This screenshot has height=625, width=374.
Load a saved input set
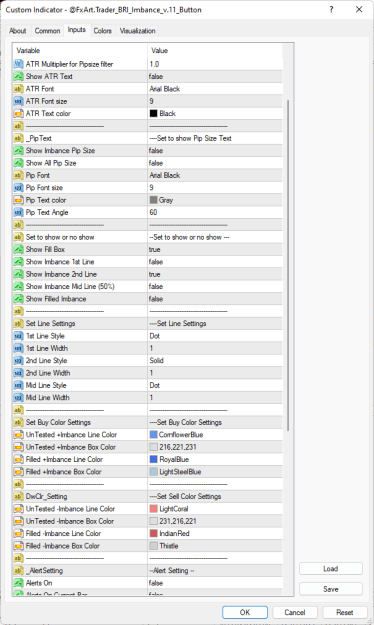[331, 569]
